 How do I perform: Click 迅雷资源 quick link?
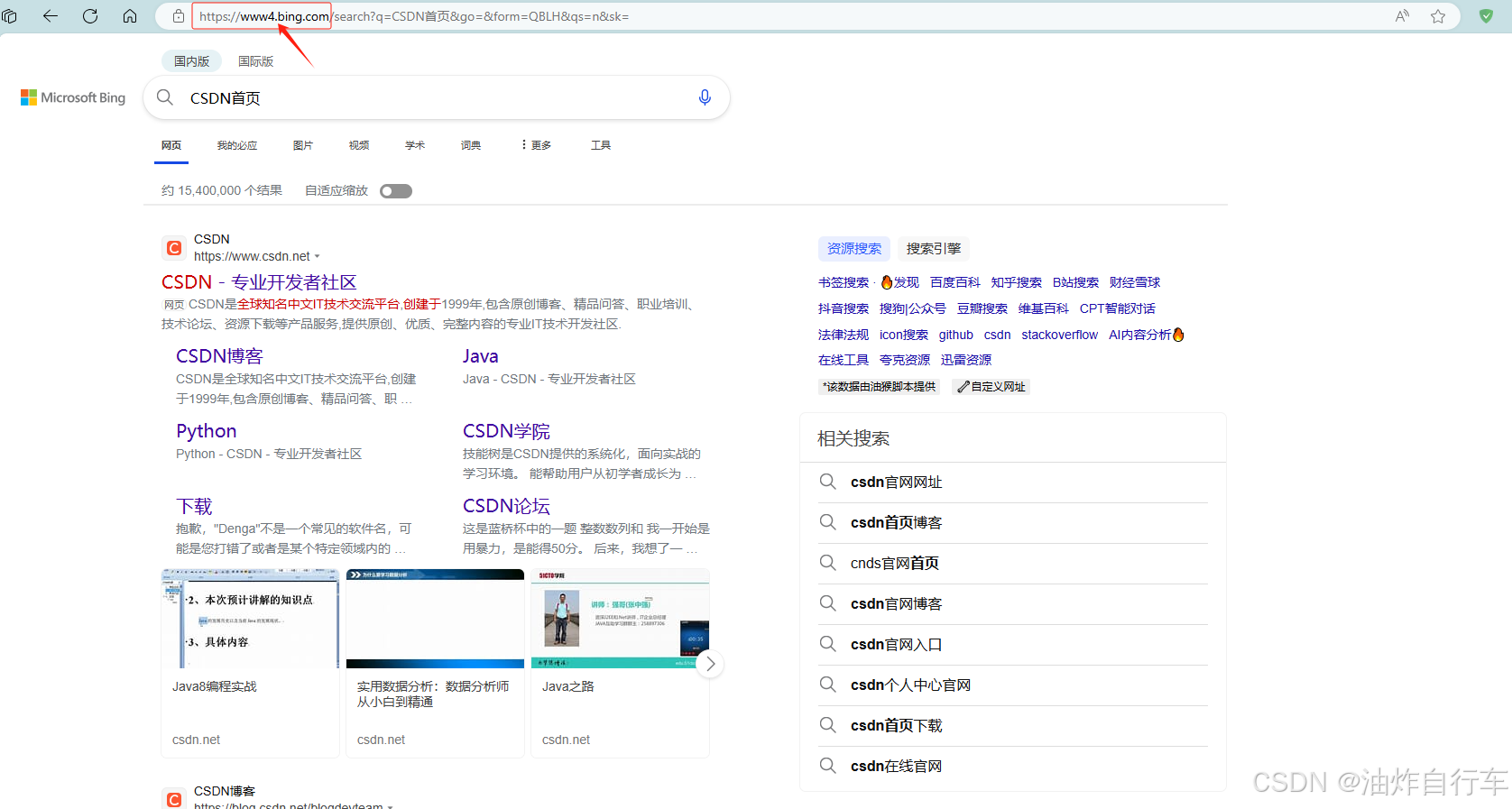(x=965, y=360)
